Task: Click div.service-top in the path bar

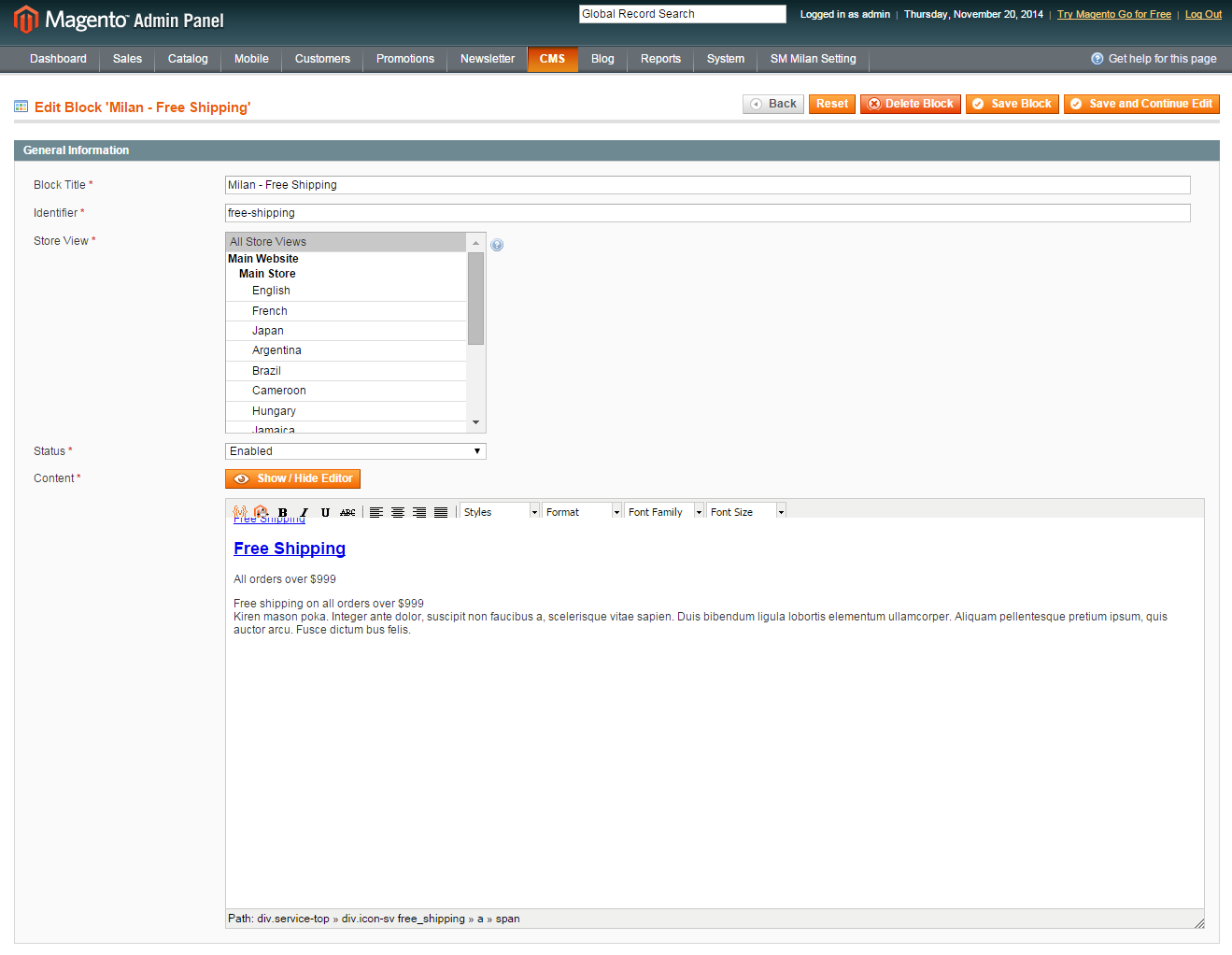Action: [293, 919]
